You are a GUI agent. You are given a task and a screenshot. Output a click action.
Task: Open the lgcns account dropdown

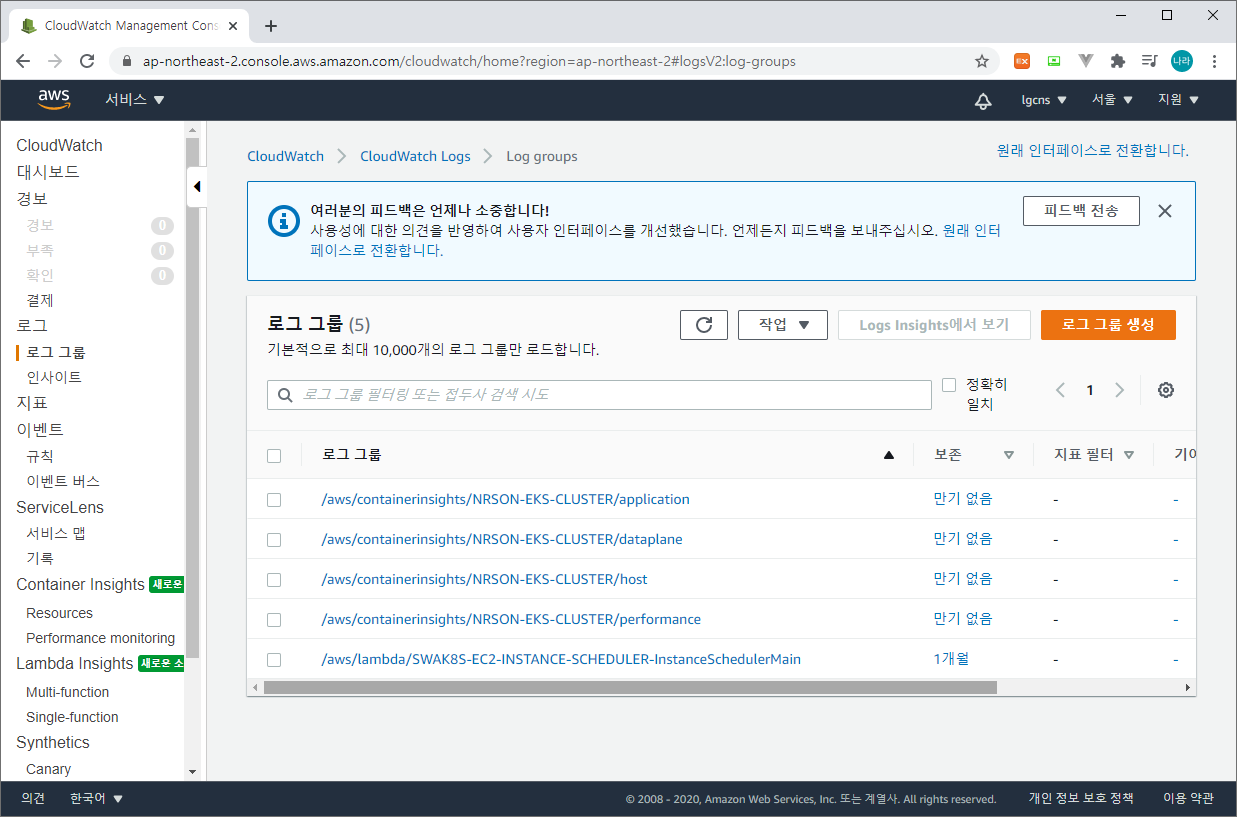pyautogui.click(x=1044, y=100)
